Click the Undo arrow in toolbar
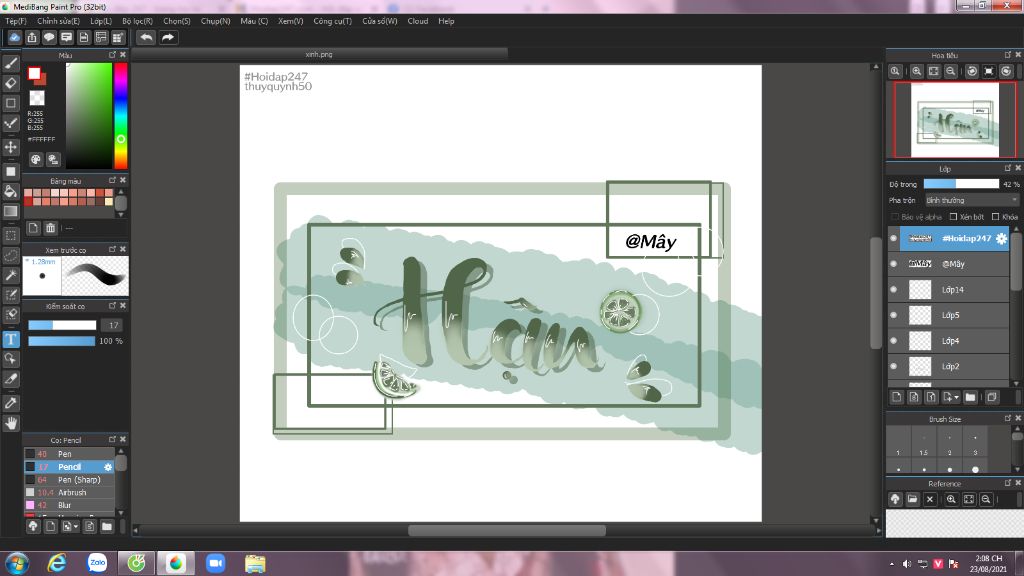The image size is (1024, 576). point(146,37)
